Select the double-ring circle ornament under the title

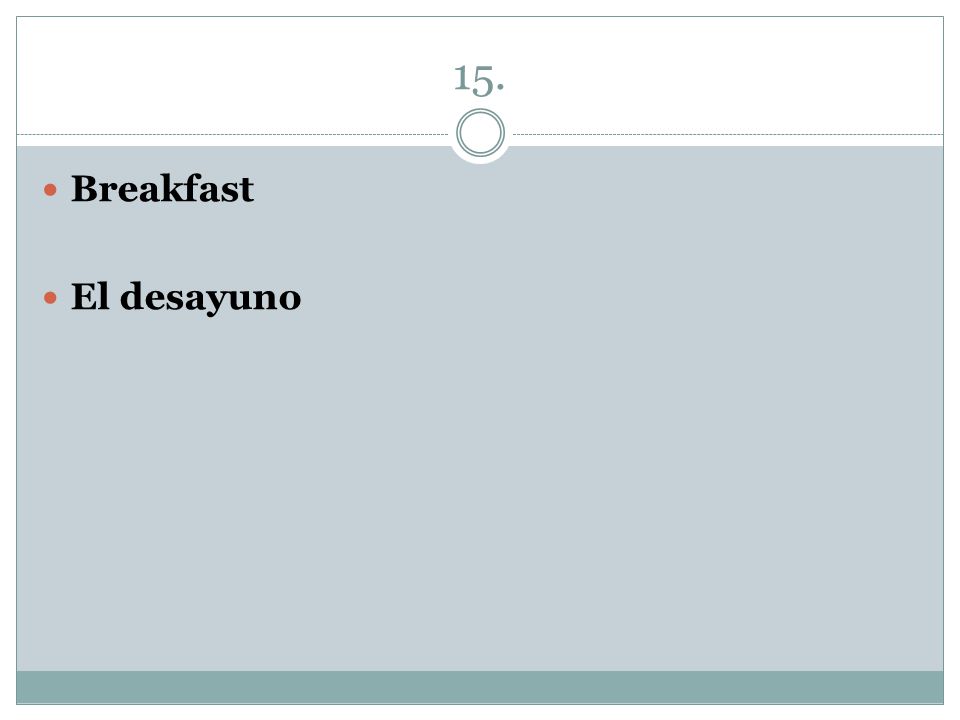(x=481, y=133)
